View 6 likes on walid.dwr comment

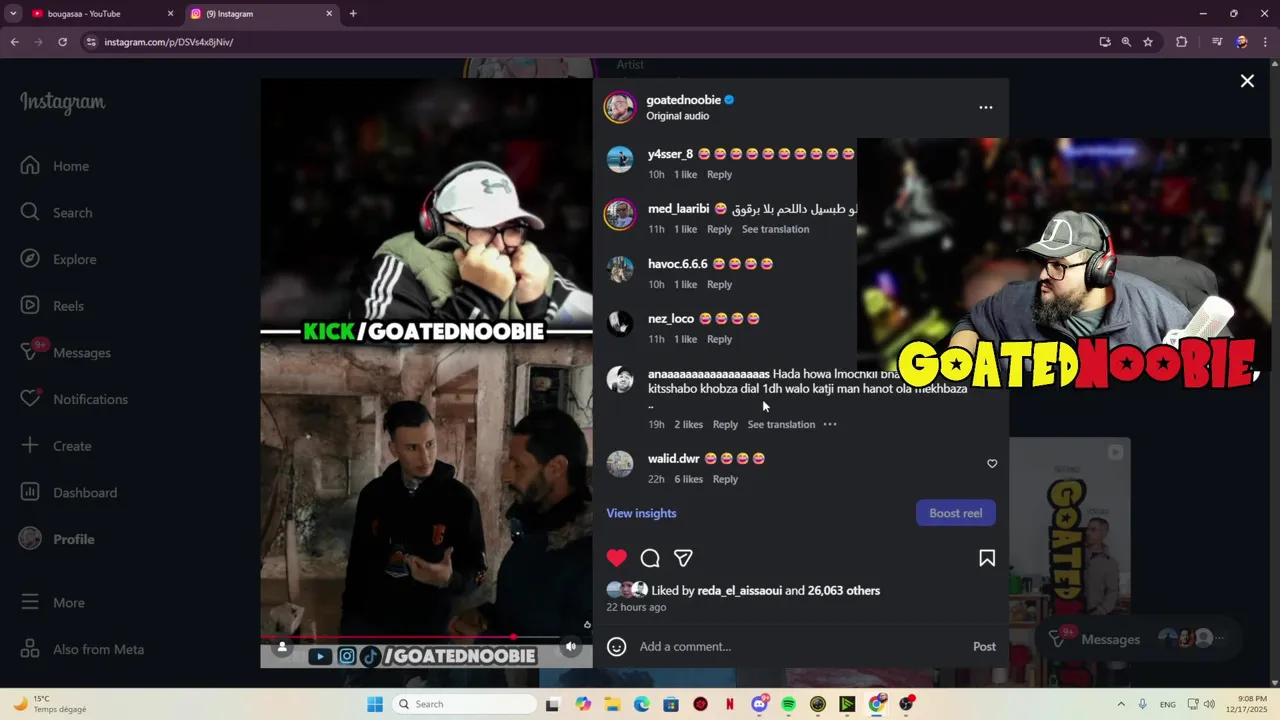[x=688, y=479]
